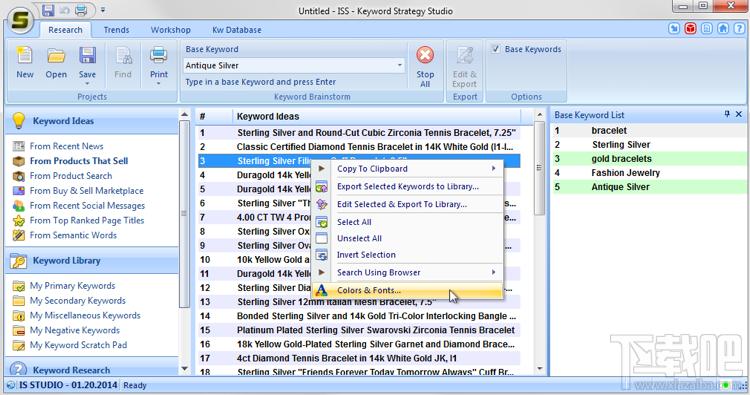Click the red cube icon top right
This screenshot has width=750, height=395.
pos(690,29)
